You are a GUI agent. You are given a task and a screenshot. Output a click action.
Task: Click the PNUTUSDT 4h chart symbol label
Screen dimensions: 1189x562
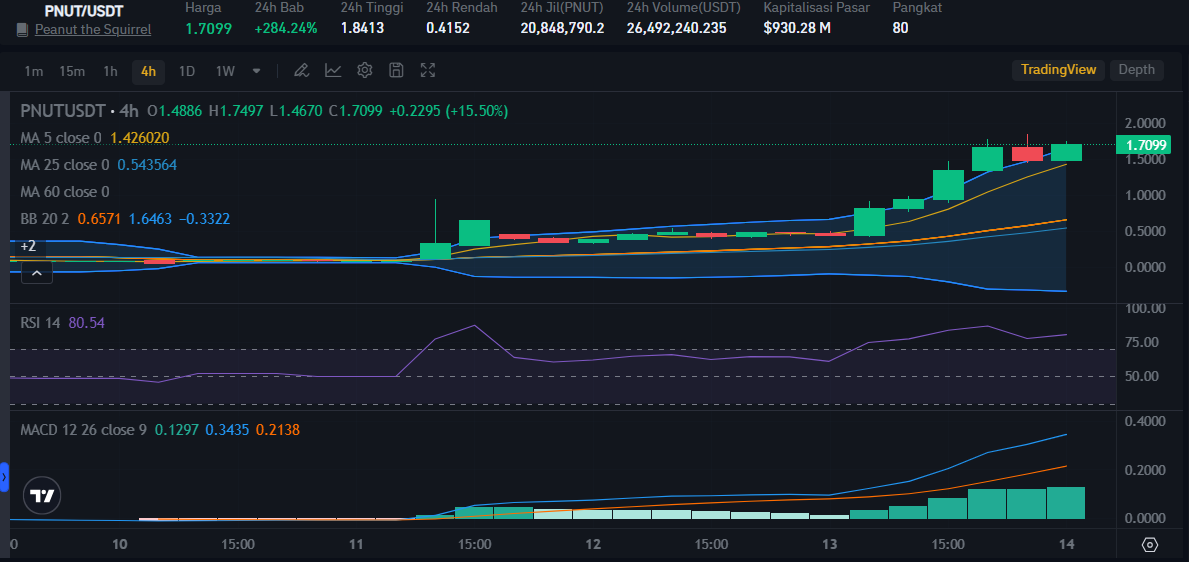79,111
